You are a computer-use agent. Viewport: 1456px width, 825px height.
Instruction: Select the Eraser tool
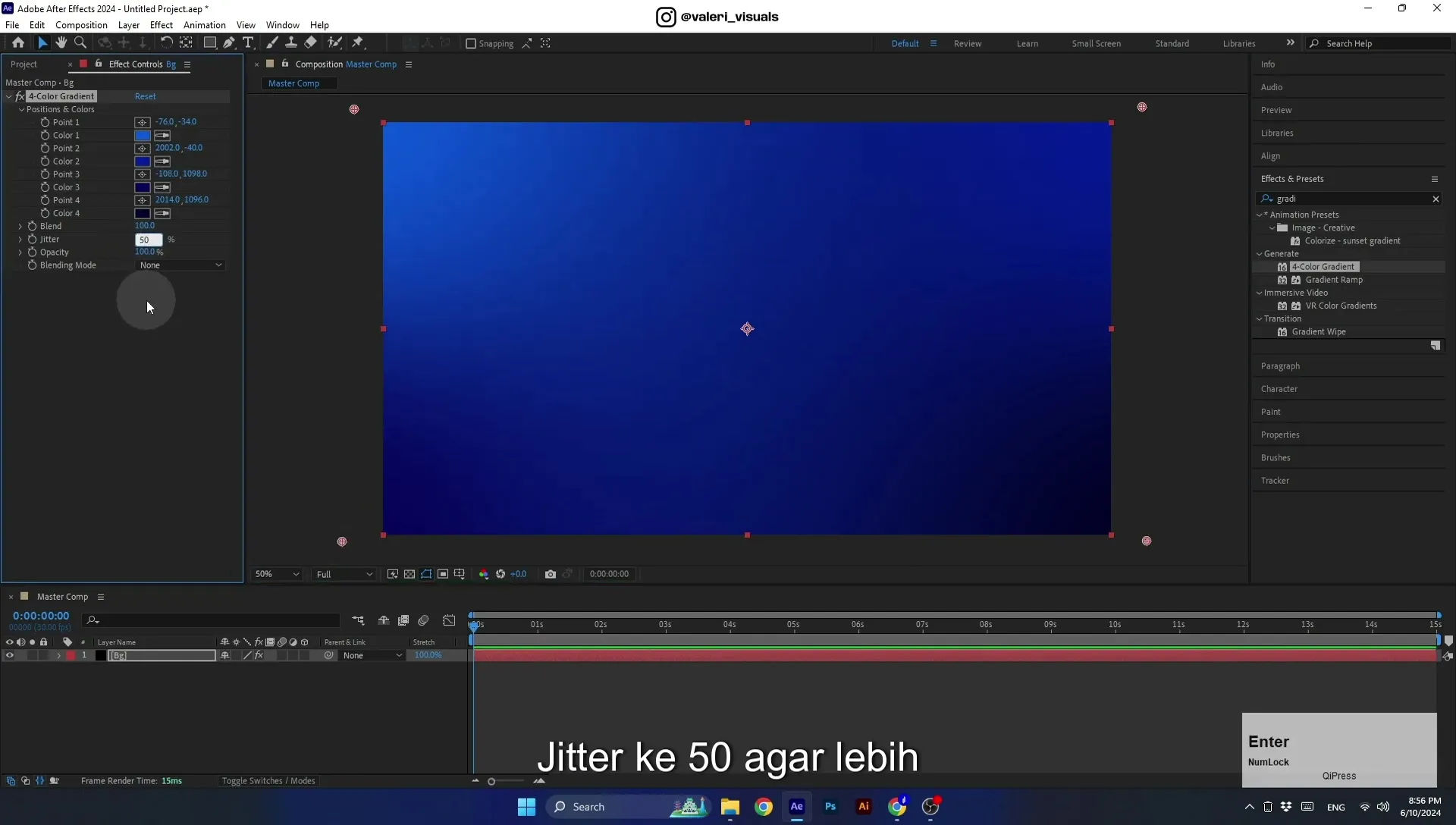click(x=311, y=43)
